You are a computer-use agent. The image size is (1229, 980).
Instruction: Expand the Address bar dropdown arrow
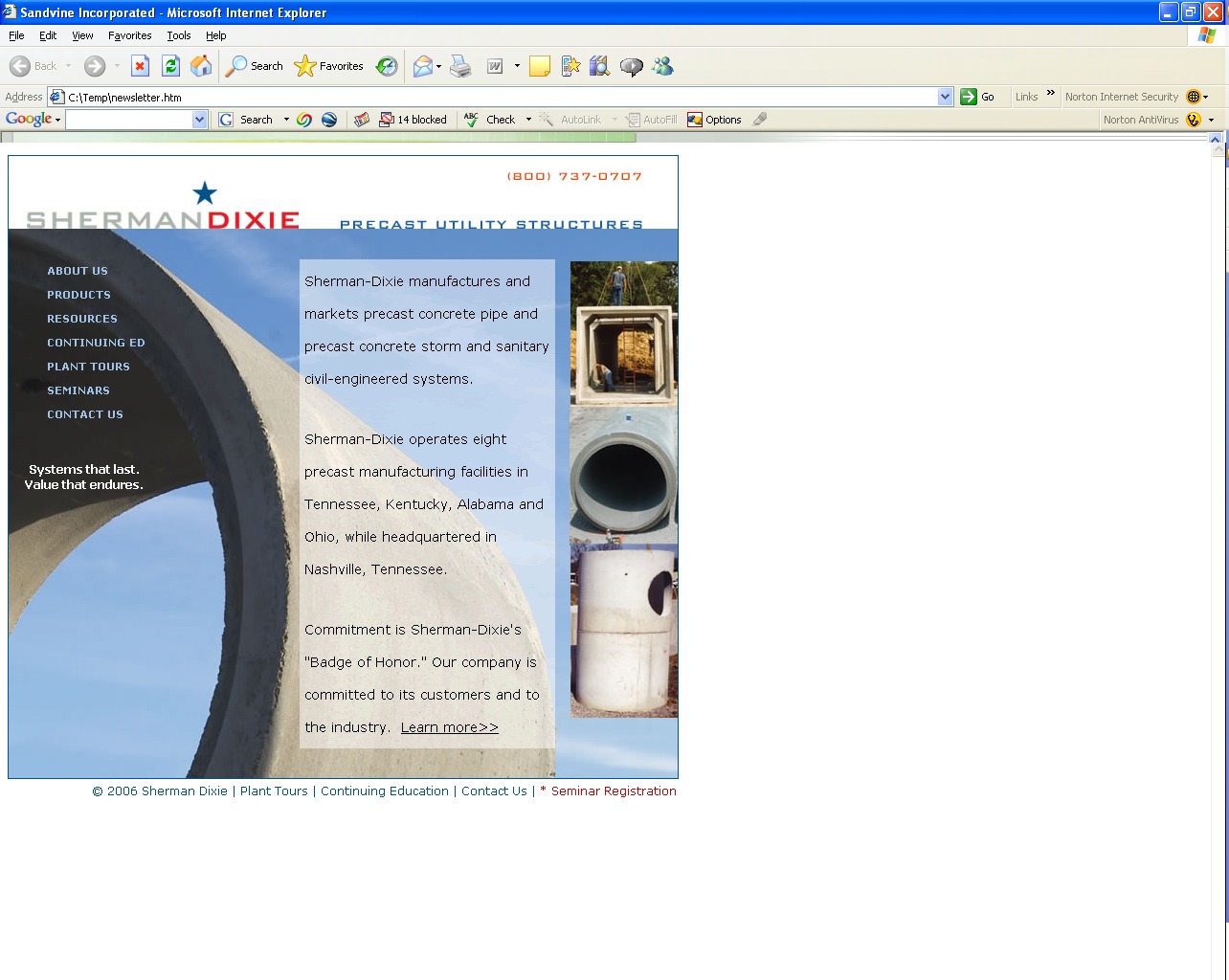[945, 97]
